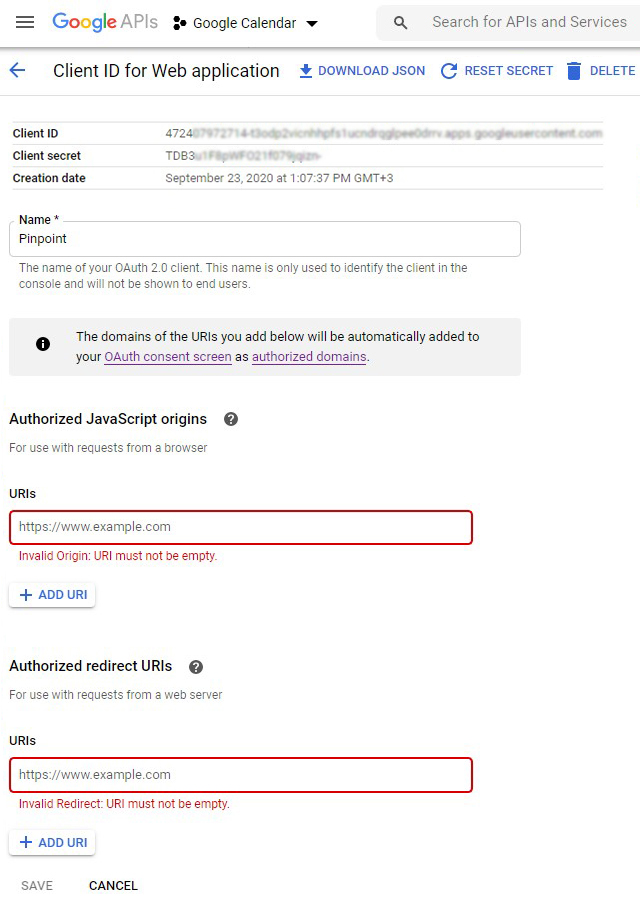Screen dimensions: 640x920
Task: Click Download JSON button
Action: pyautogui.click(x=362, y=71)
